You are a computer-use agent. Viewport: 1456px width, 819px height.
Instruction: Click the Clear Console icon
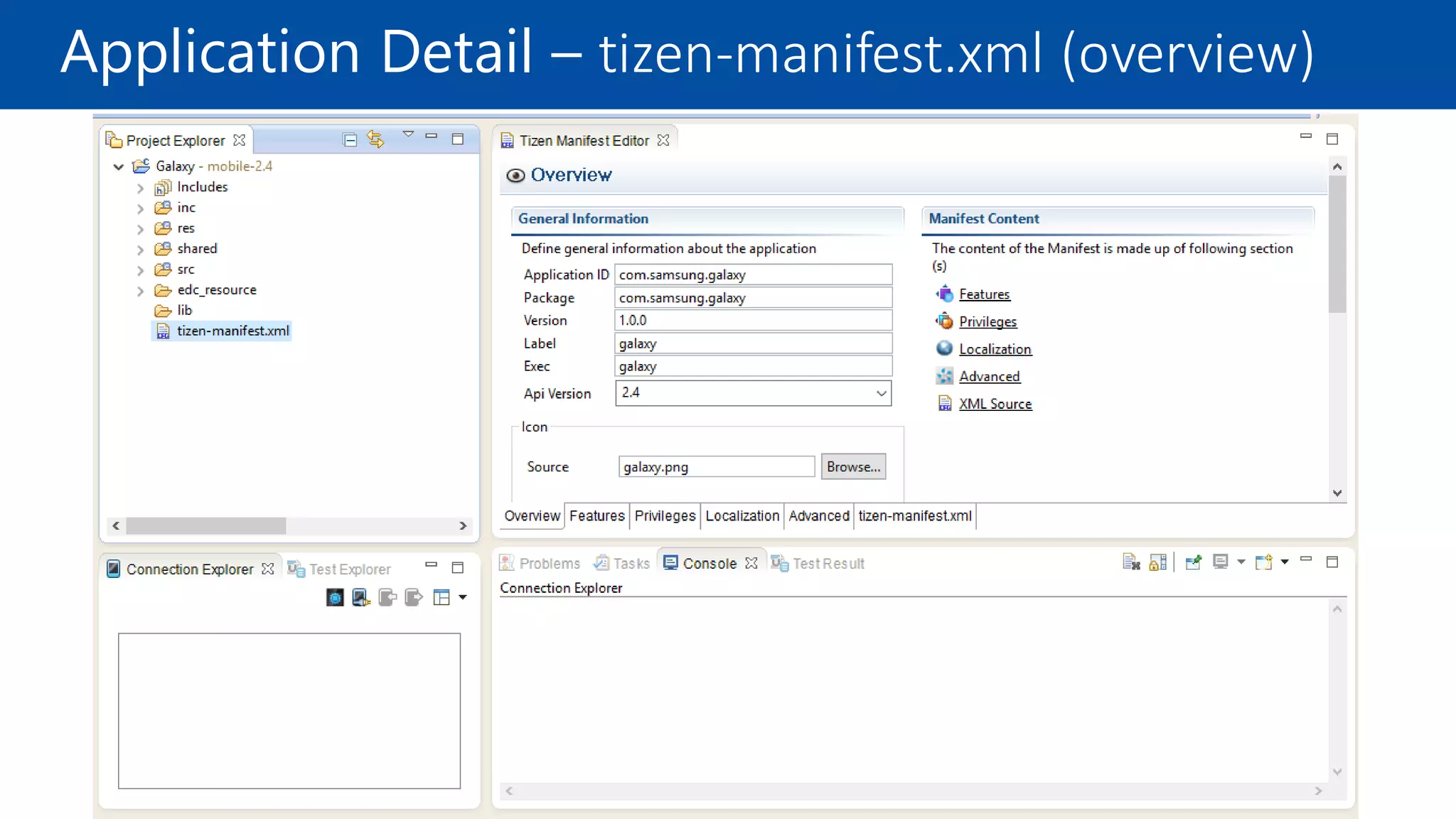(1131, 562)
